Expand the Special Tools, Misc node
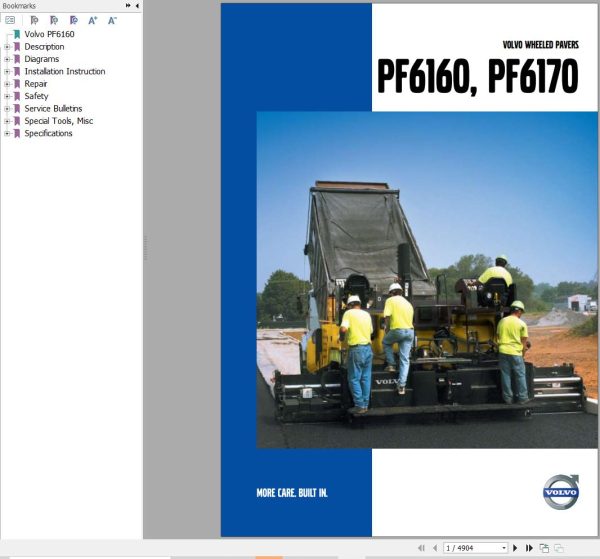The width and height of the screenshot is (600, 559). 7,121
